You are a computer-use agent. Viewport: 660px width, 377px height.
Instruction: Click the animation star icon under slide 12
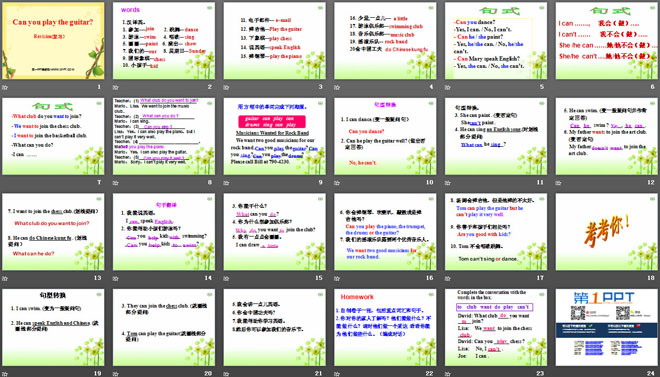pyautogui.click(x=558, y=183)
